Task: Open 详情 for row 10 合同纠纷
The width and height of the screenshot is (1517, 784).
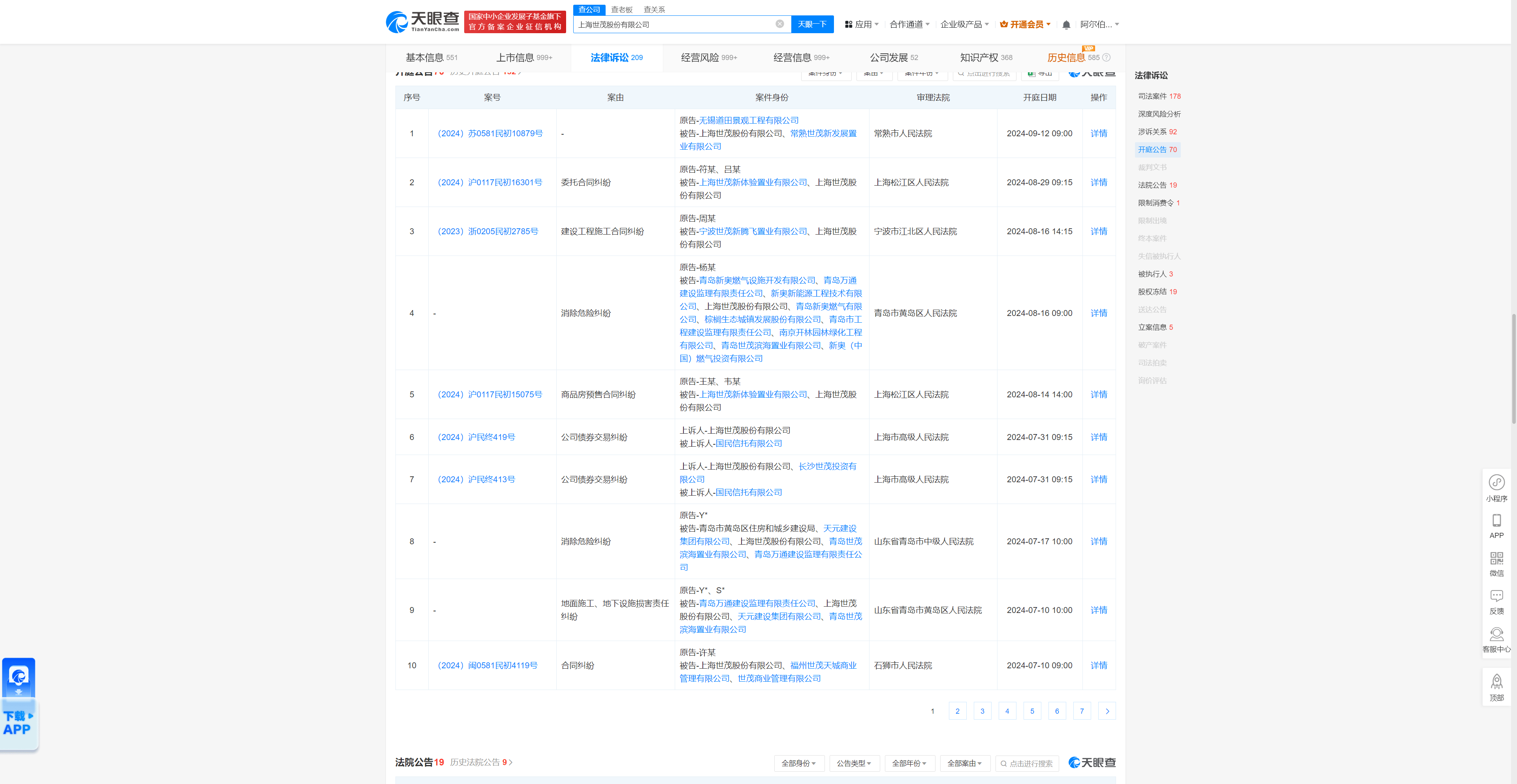Action: (x=1098, y=665)
